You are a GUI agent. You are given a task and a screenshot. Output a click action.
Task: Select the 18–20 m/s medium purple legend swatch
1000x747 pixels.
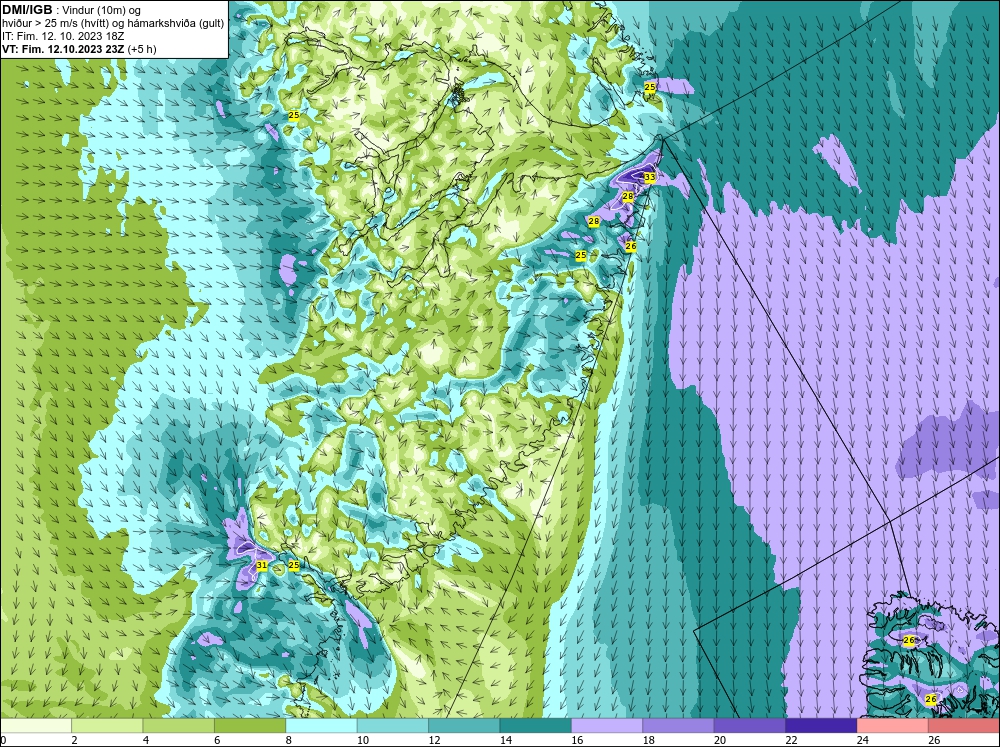(679, 725)
